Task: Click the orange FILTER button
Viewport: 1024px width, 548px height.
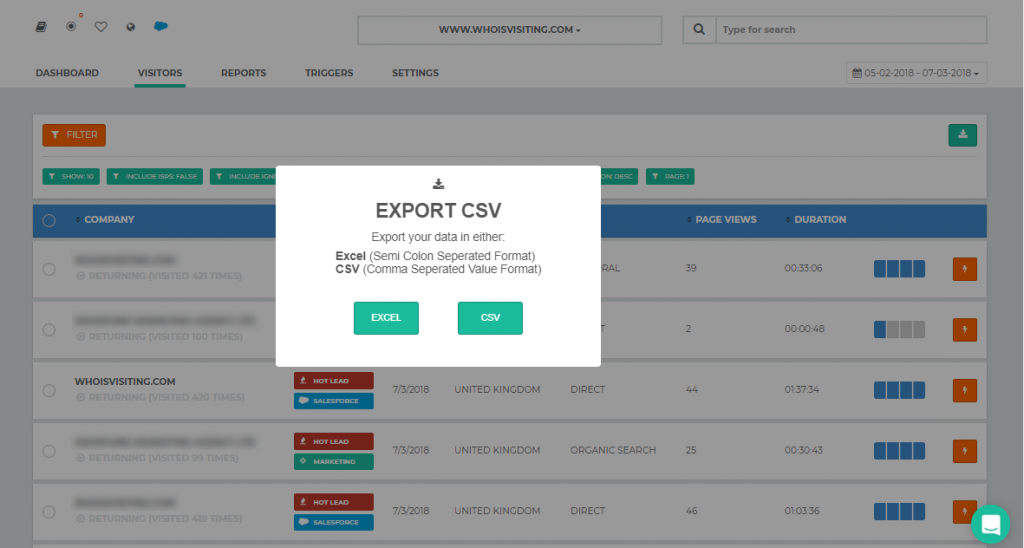Action: pyautogui.click(x=74, y=135)
